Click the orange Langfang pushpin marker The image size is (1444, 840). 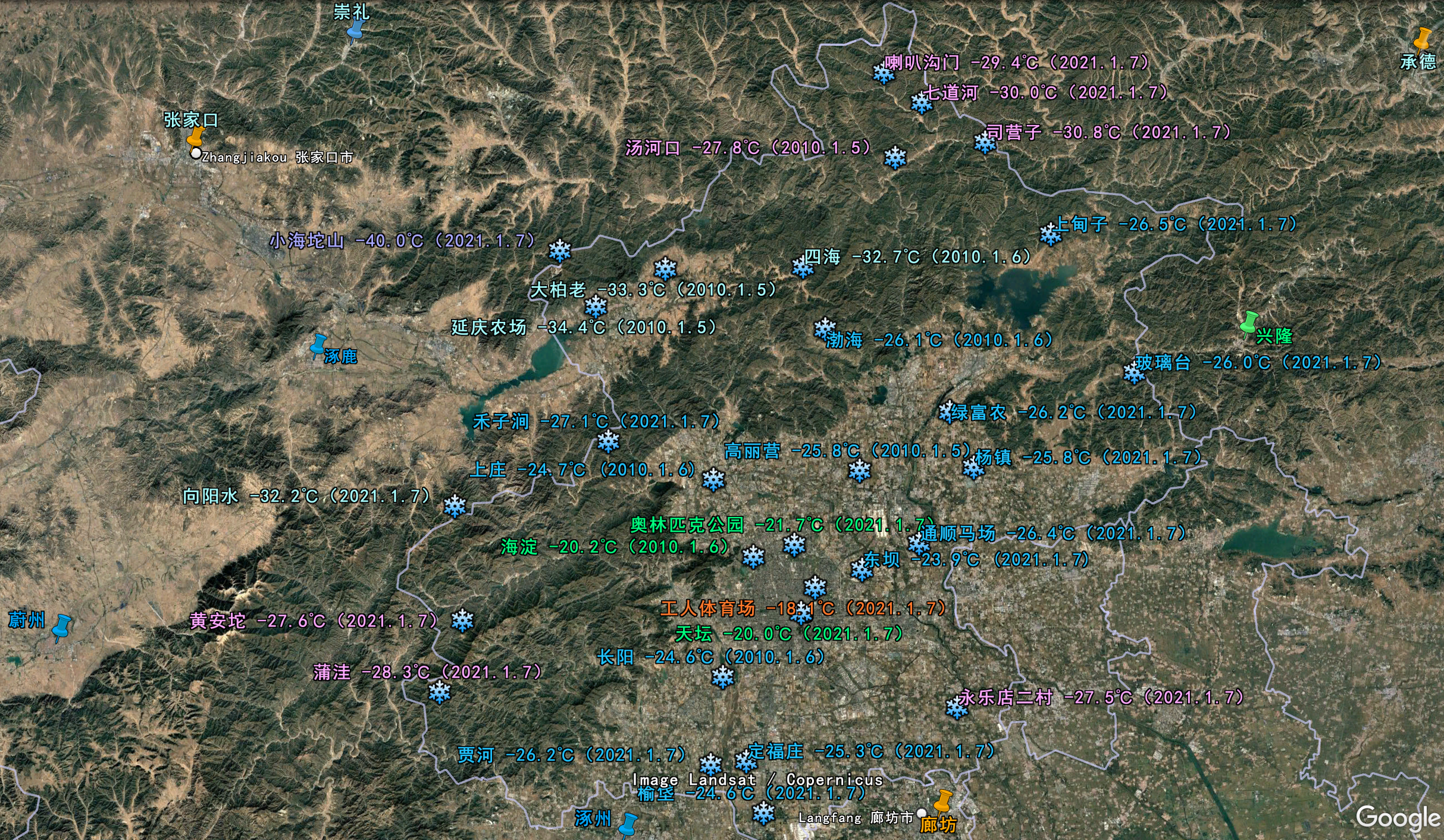tap(943, 801)
